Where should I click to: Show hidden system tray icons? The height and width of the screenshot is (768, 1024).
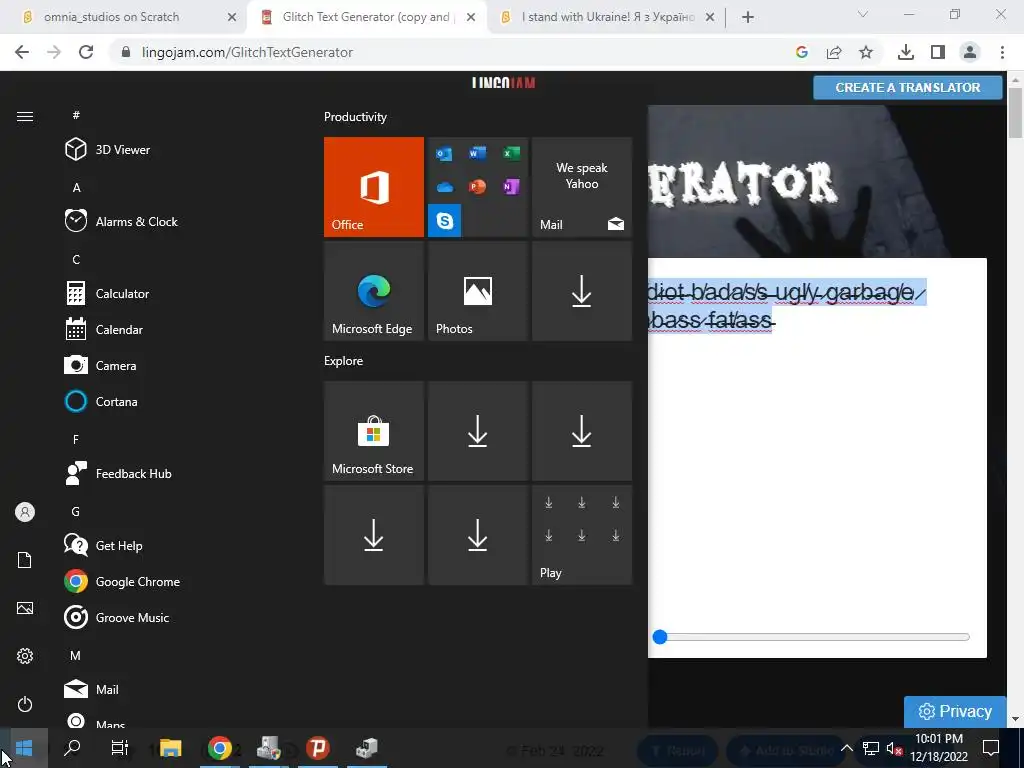(846, 748)
